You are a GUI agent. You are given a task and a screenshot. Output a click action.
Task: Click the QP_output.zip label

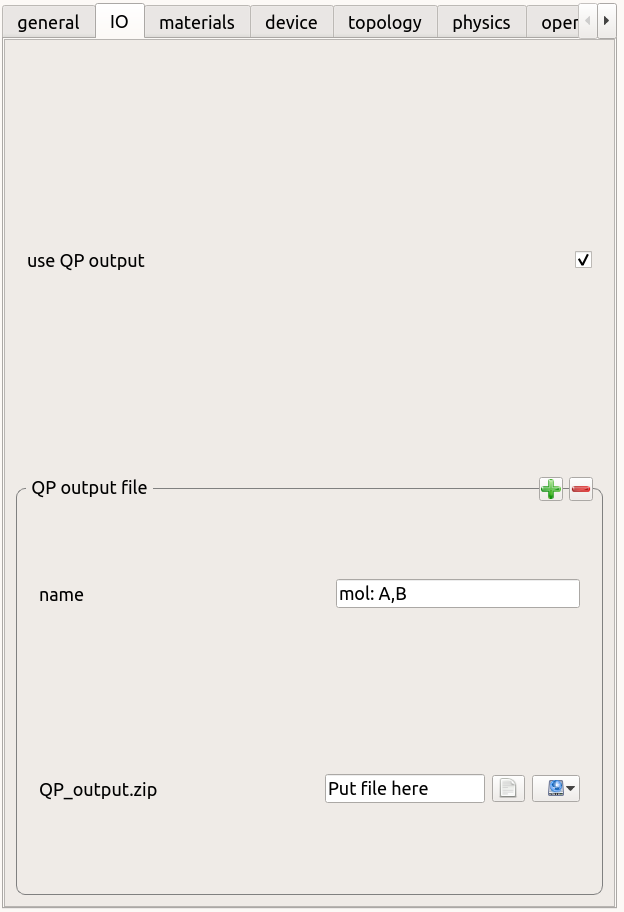(x=98, y=790)
